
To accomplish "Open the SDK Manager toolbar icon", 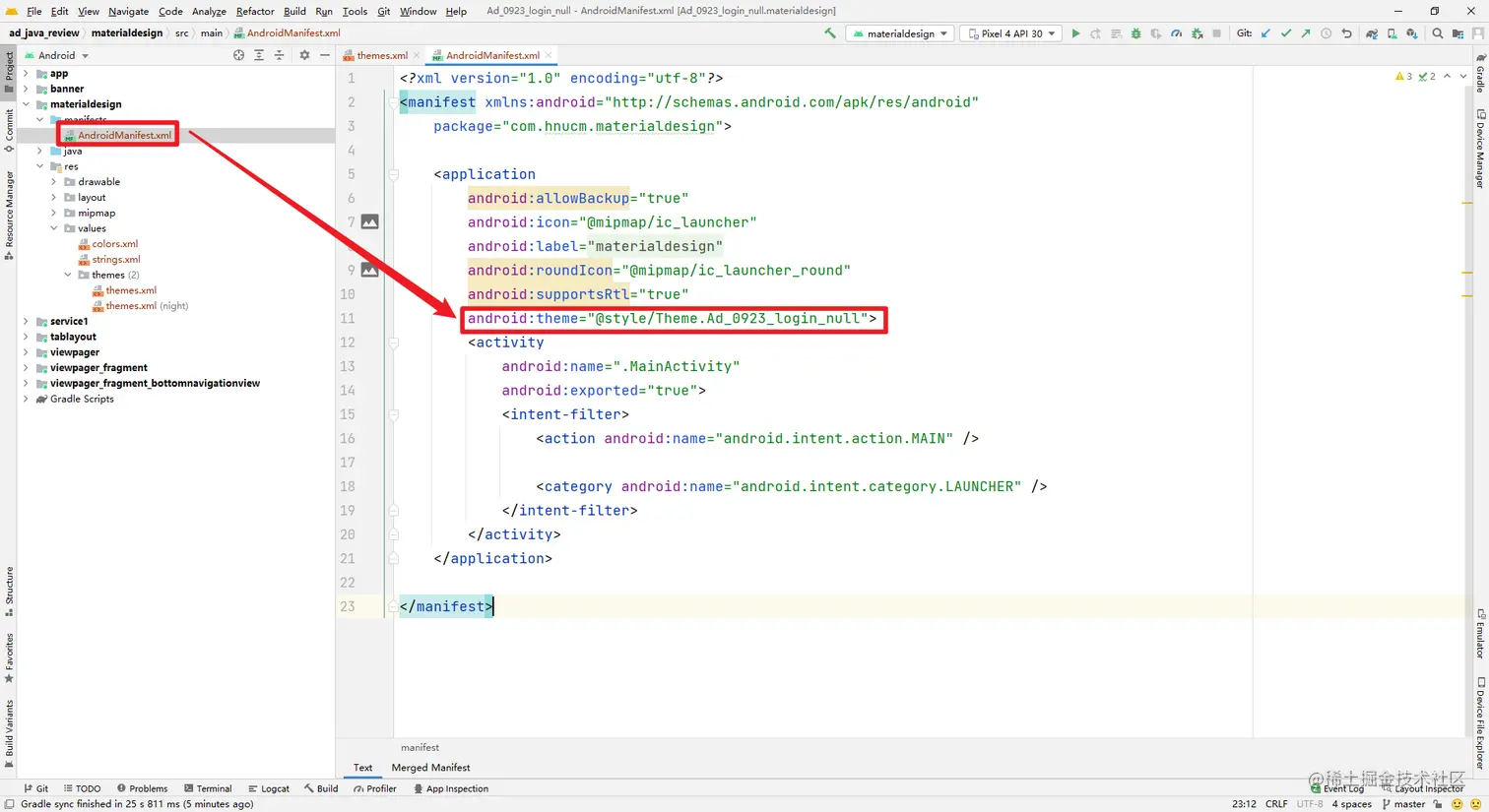I will click(x=1411, y=33).
